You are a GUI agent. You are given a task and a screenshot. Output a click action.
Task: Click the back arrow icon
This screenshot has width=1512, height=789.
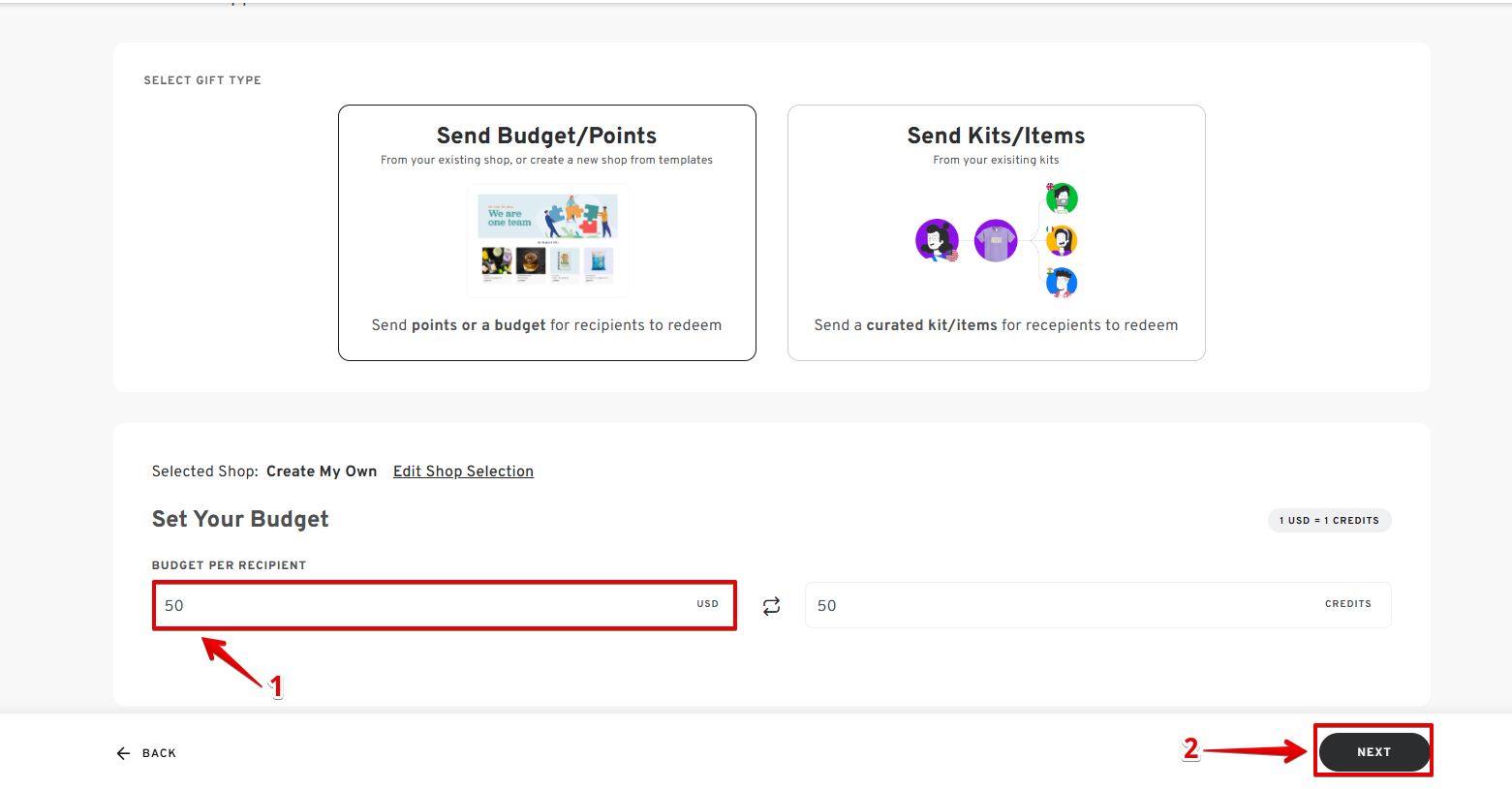123,753
